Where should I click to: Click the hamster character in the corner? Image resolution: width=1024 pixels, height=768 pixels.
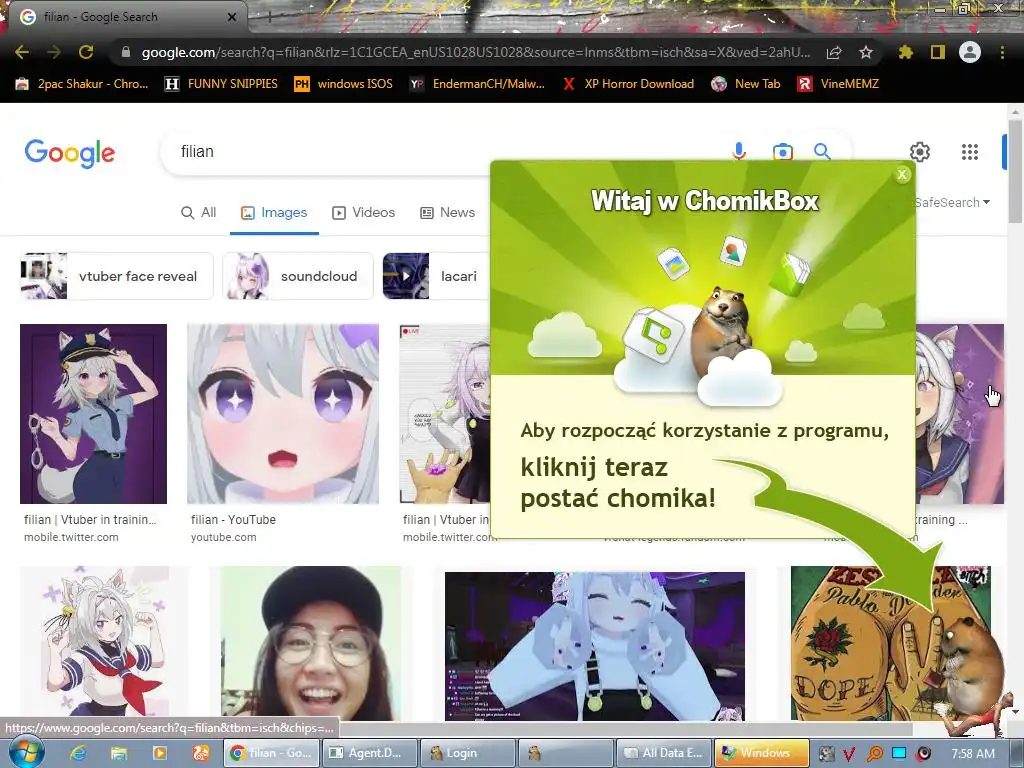(972, 666)
